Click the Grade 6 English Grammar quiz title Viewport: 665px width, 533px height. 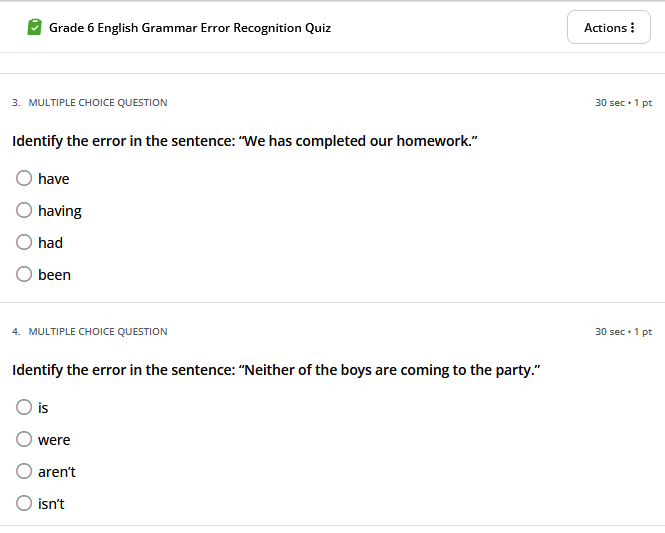click(x=190, y=28)
